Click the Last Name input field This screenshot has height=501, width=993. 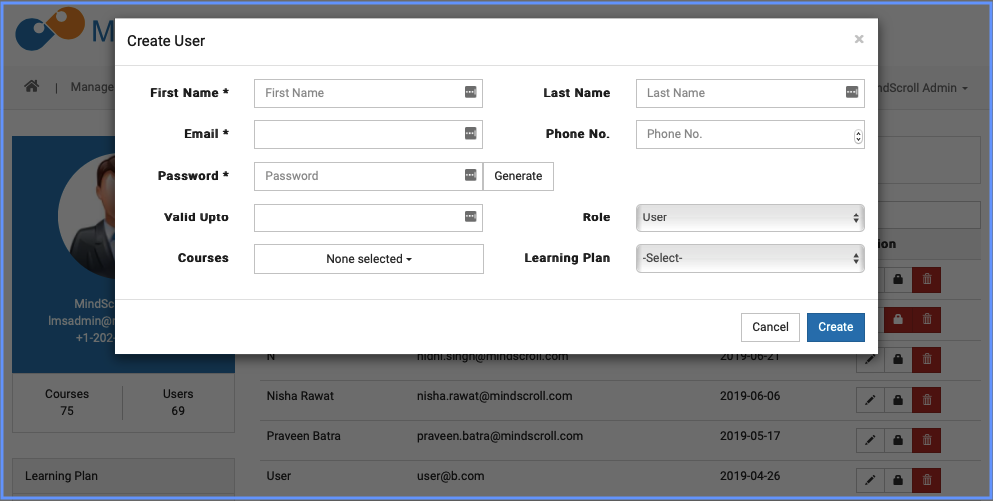point(750,93)
